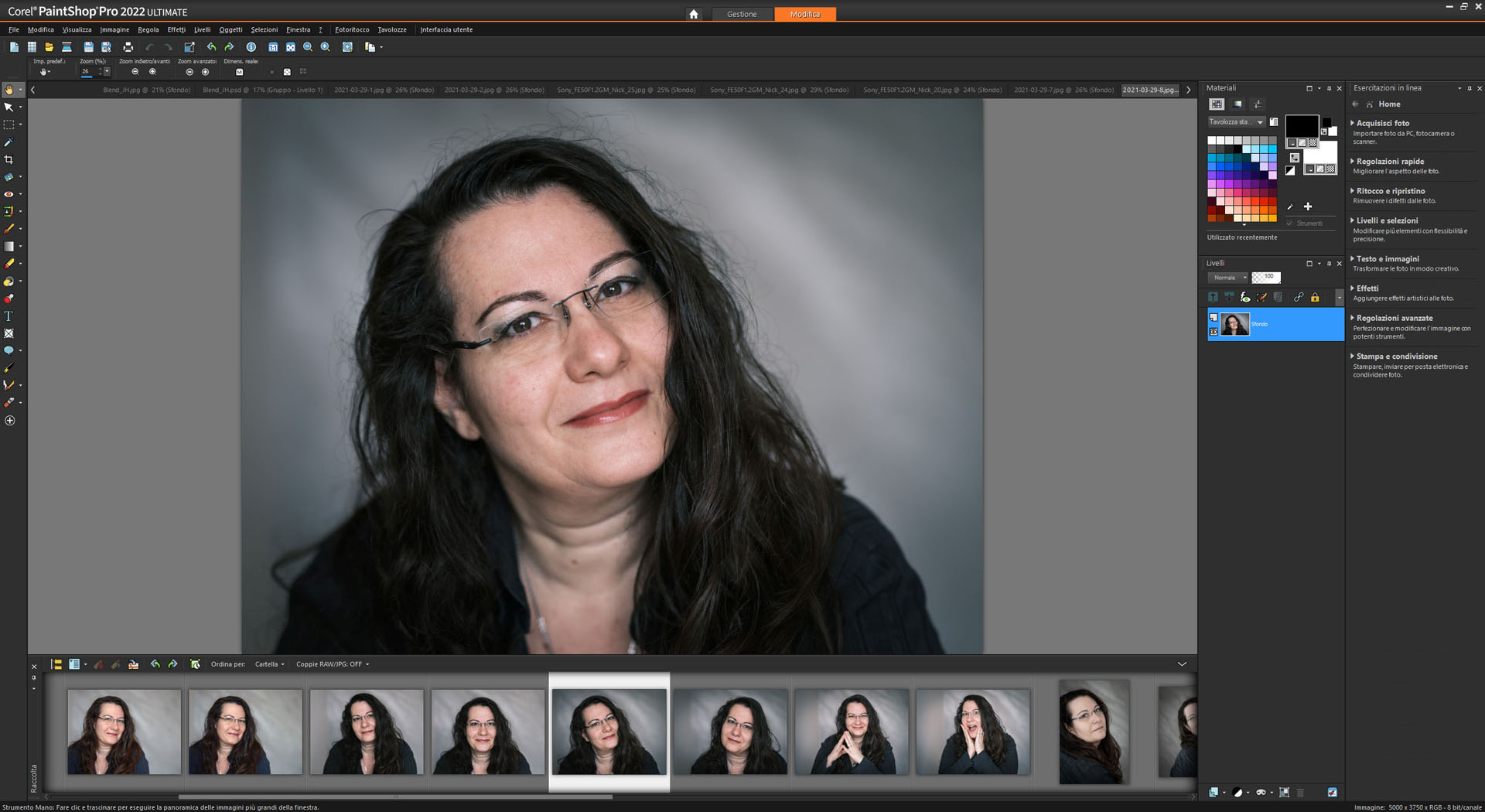Open the Effetti menu

tap(176, 29)
